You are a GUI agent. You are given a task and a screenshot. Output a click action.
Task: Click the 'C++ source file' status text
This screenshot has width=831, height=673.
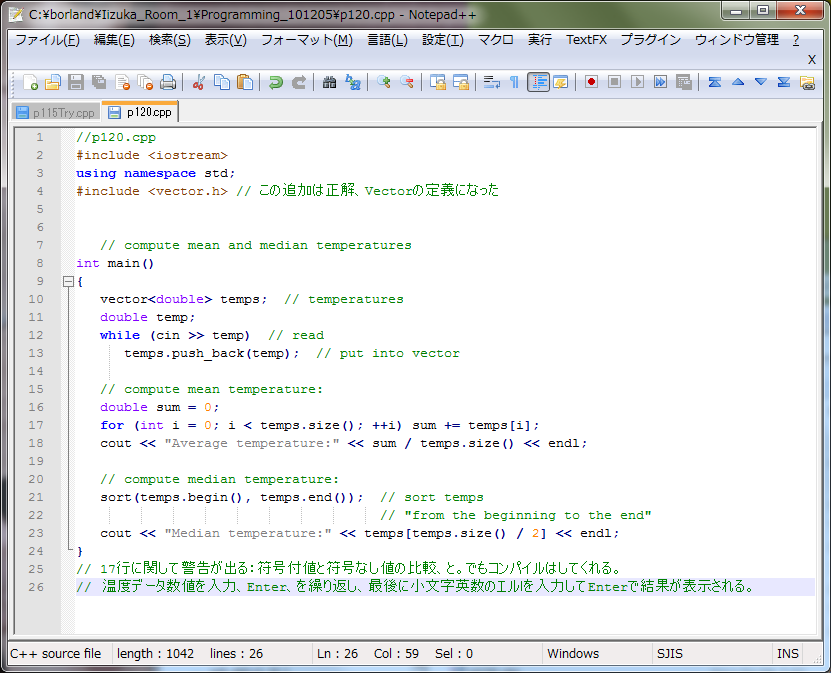pyautogui.click(x=56, y=654)
